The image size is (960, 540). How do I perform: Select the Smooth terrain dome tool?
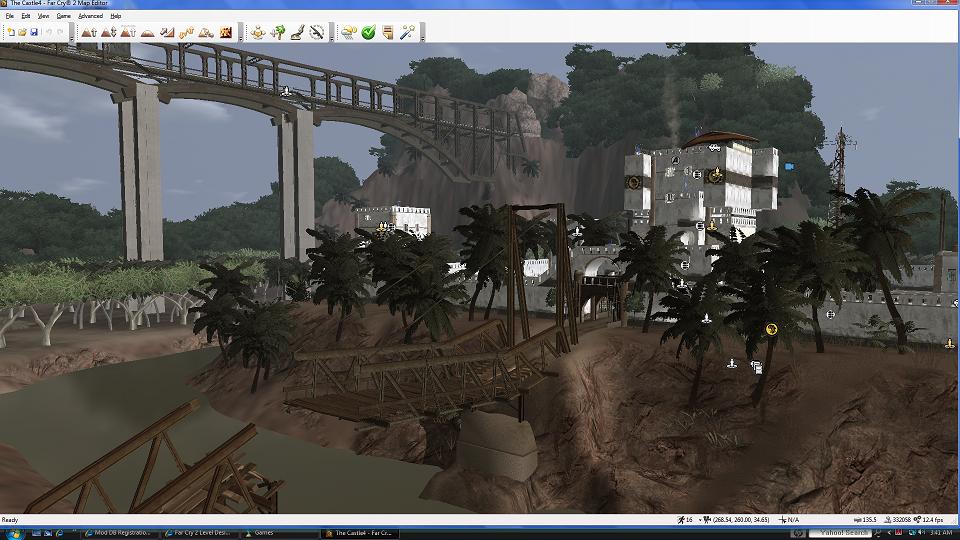pyautogui.click(x=148, y=32)
